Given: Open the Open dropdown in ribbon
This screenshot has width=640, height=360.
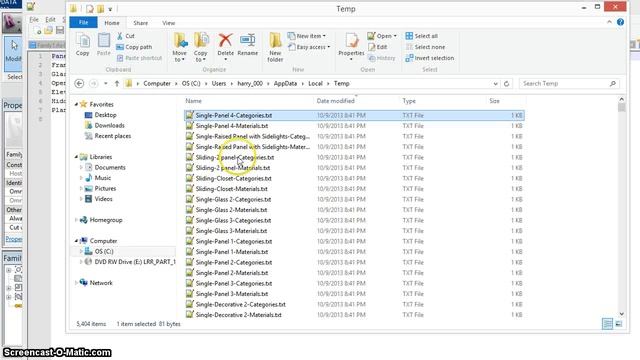Looking at the screenshot, I should (382, 36).
